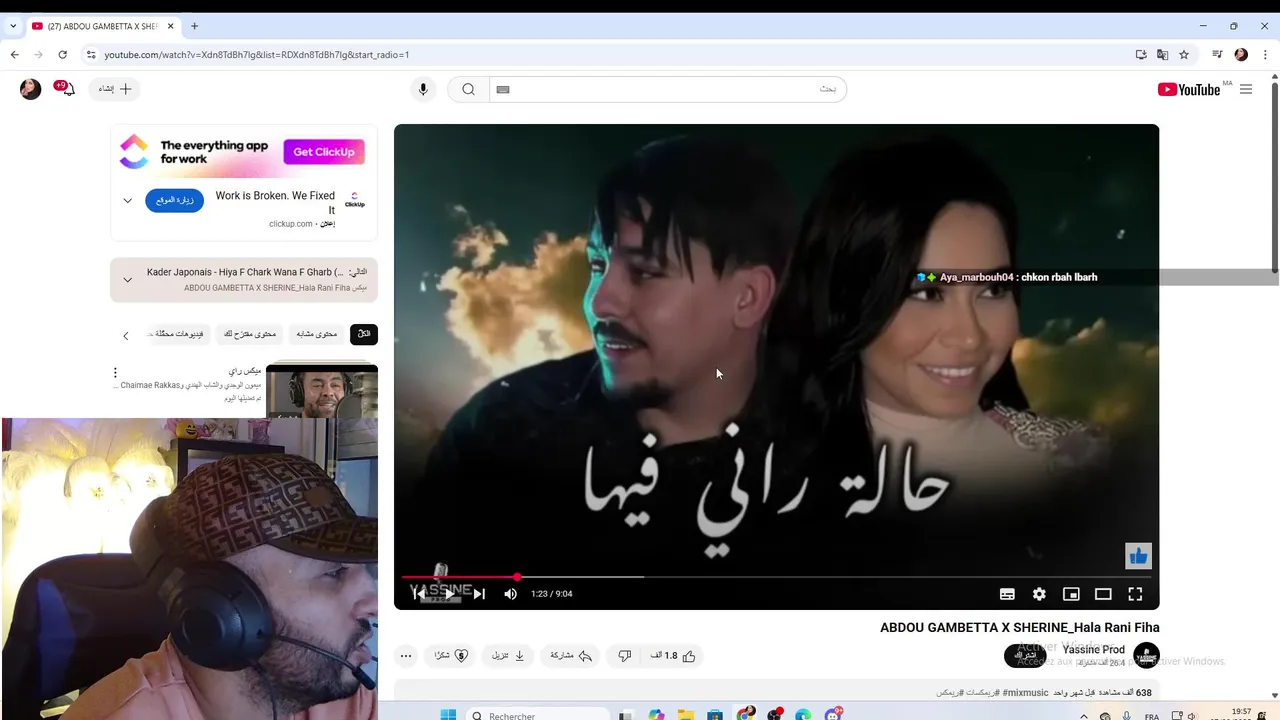Viewport: 1280px width, 720px height.
Task: Toggle subtitles/closed captions on the player
Action: [x=1007, y=594]
